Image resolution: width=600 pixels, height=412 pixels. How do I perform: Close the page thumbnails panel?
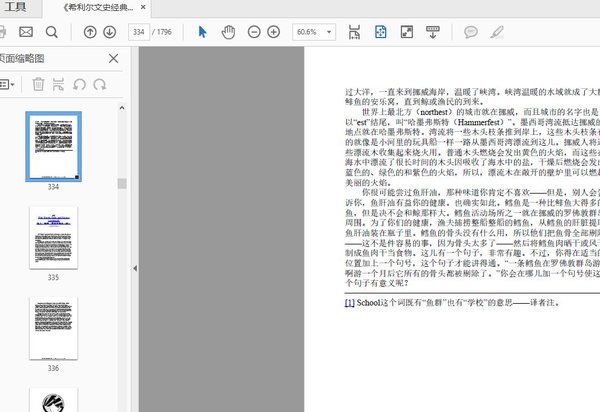(112, 59)
